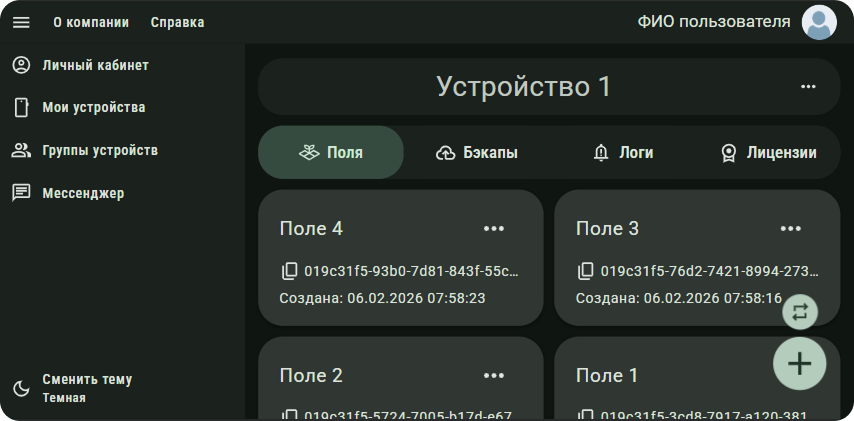Switch to the Логи tab

point(623,153)
